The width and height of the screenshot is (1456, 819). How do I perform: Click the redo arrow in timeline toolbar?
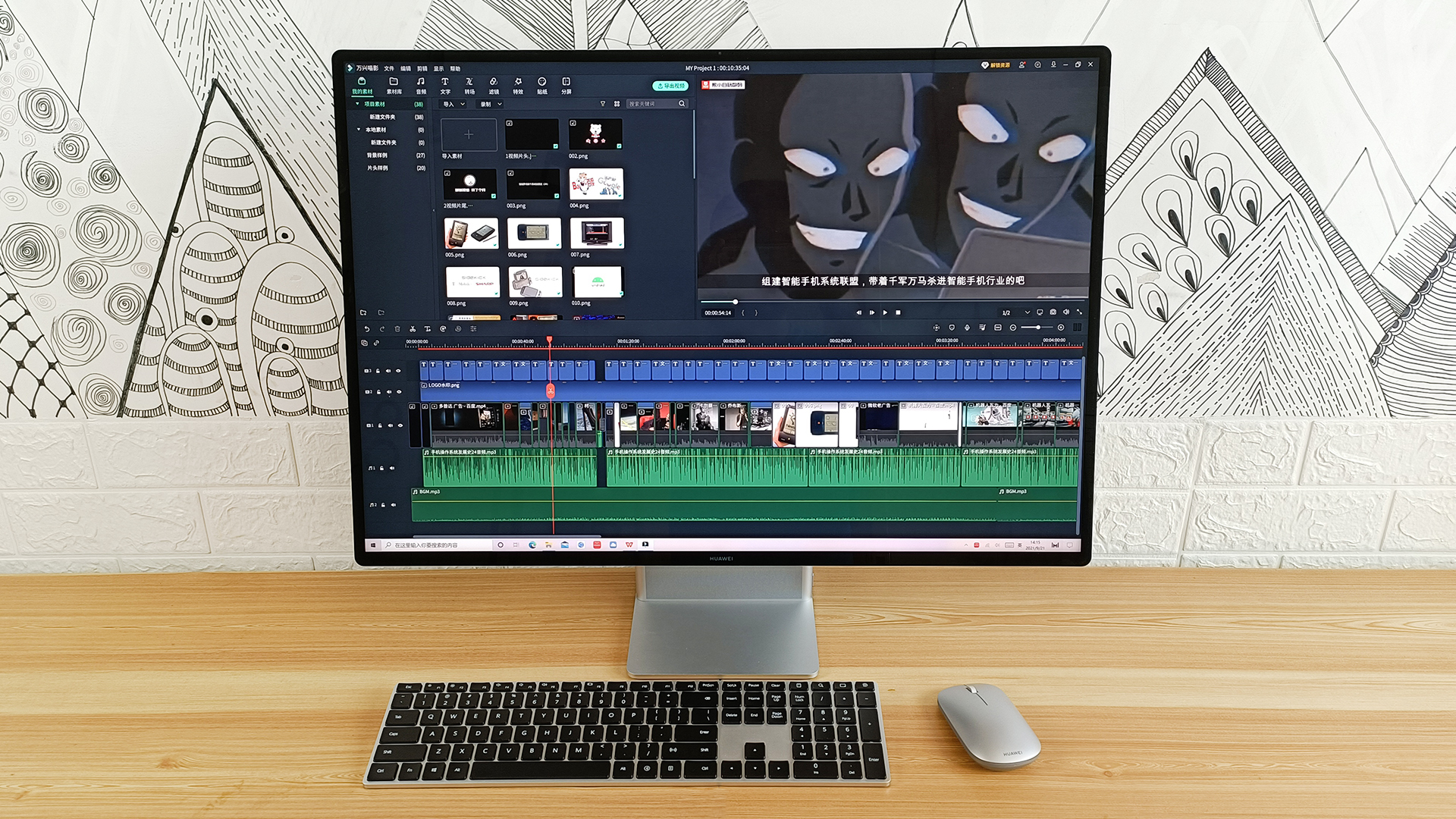pyautogui.click(x=382, y=329)
